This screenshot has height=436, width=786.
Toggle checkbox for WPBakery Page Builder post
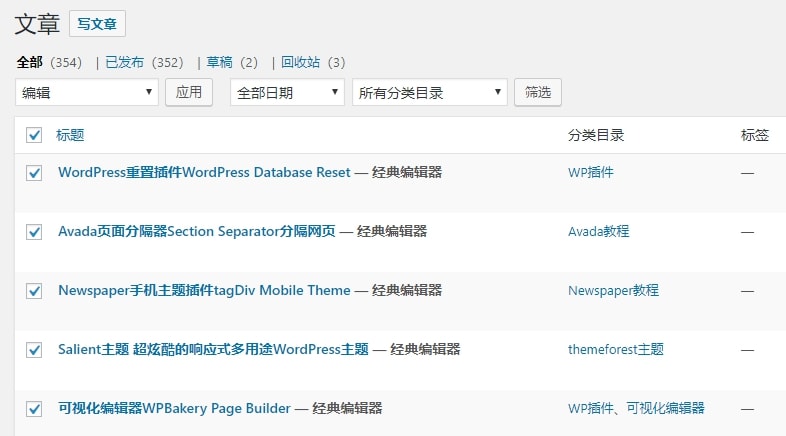[x=34, y=409]
